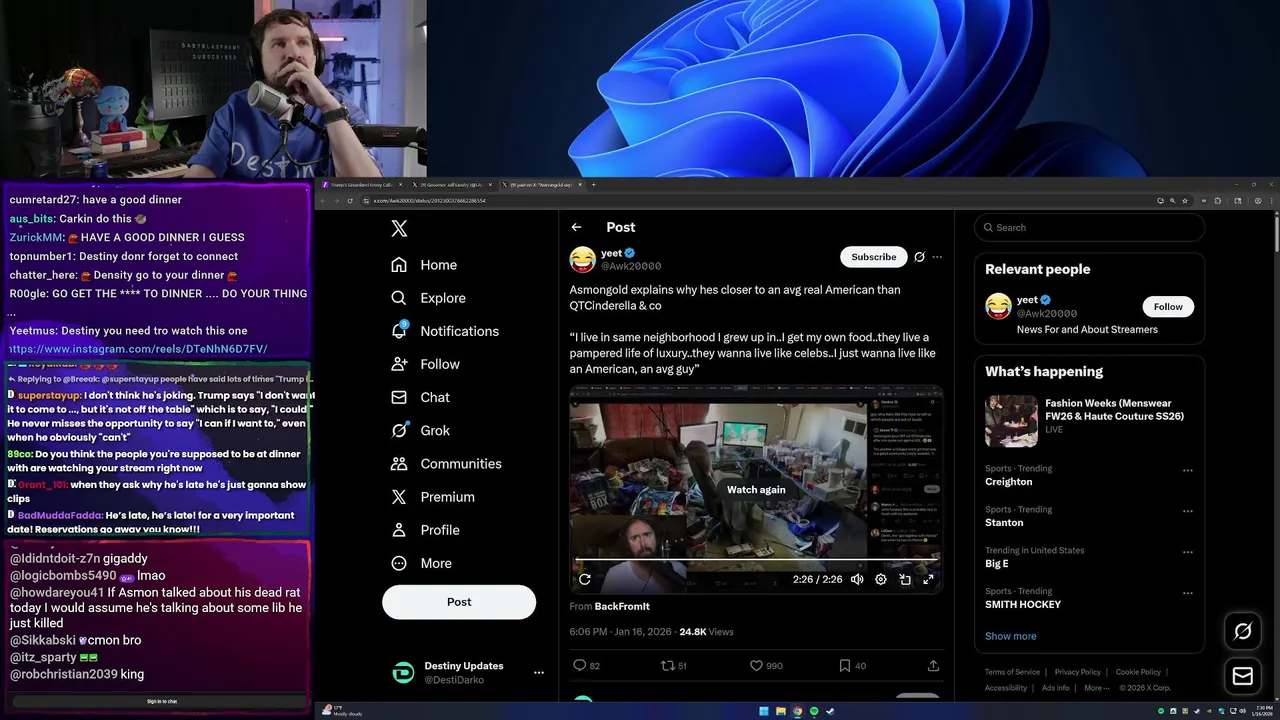Image resolution: width=1280 pixels, height=720 pixels.
Task: Mute the video volume icon
Action: click(857, 579)
